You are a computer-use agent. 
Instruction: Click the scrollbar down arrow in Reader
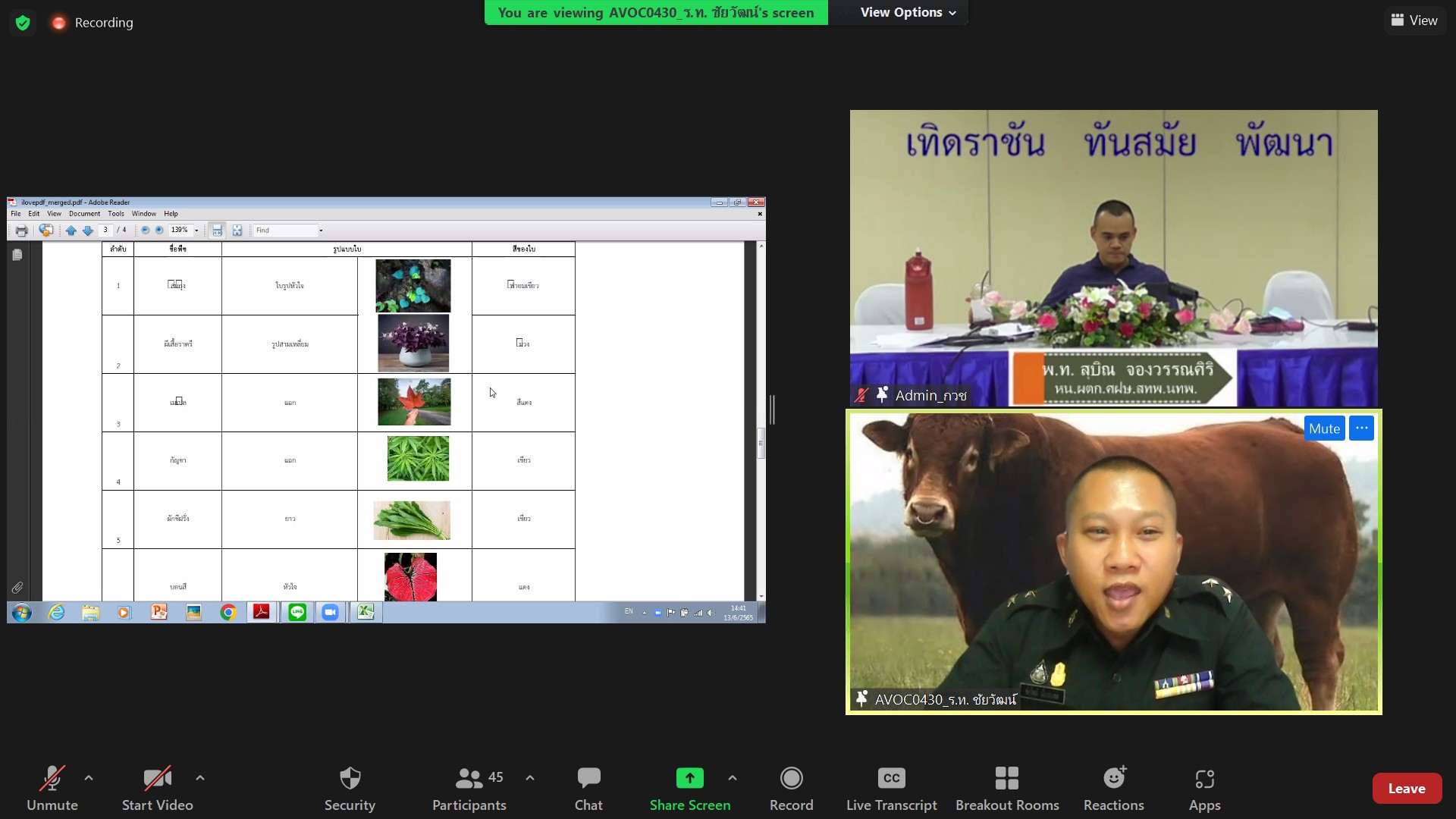tap(761, 596)
